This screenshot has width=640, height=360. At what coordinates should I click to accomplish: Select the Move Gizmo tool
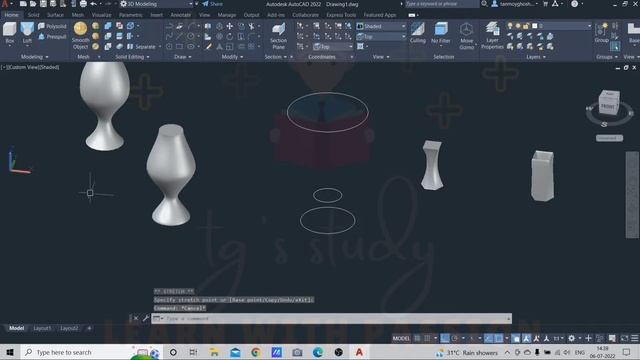(x=466, y=36)
